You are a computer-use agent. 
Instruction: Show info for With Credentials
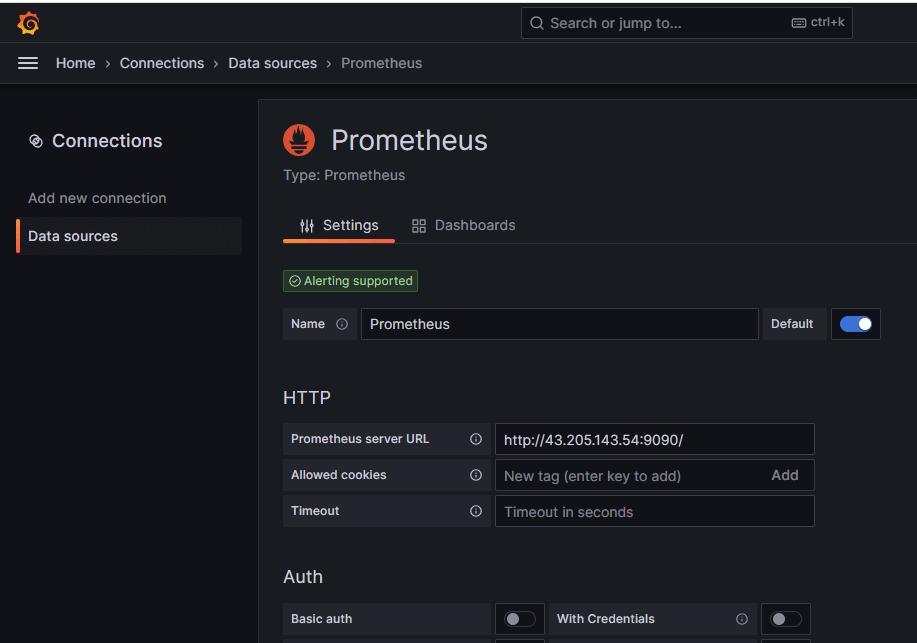pos(742,619)
